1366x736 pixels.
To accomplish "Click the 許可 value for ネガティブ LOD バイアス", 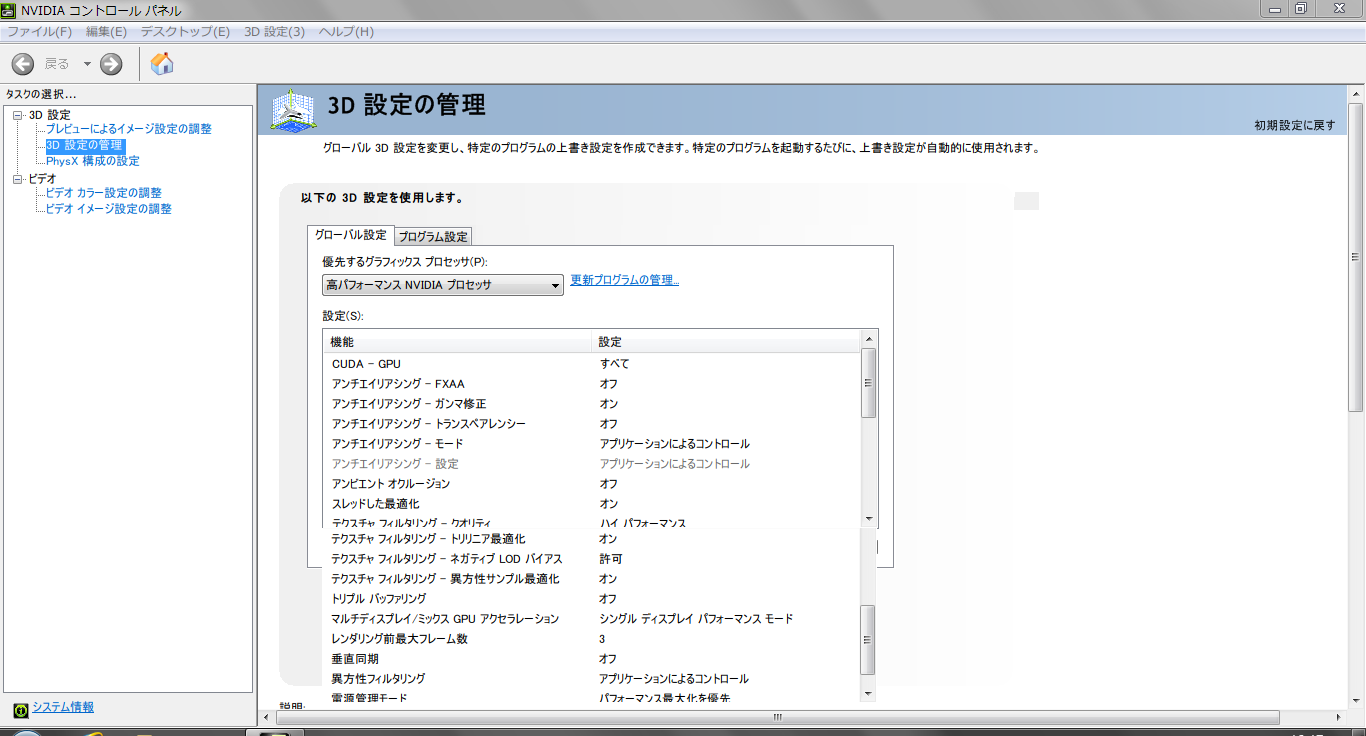I will (x=611, y=559).
